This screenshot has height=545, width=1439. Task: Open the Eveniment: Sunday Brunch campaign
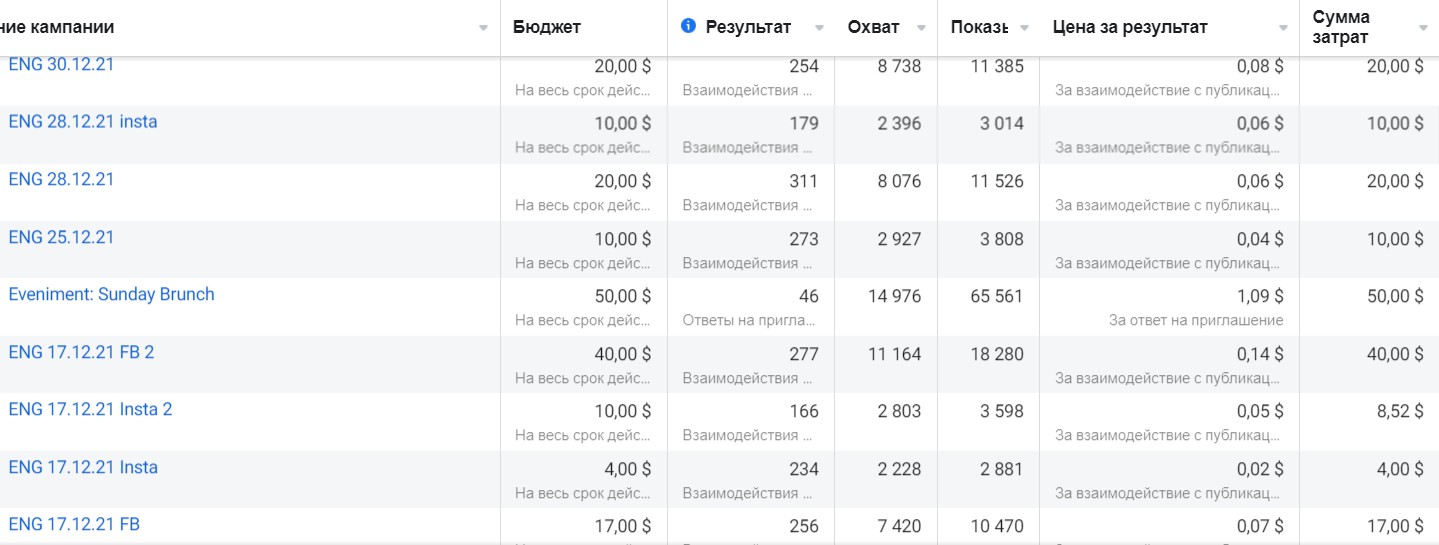(111, 294)
